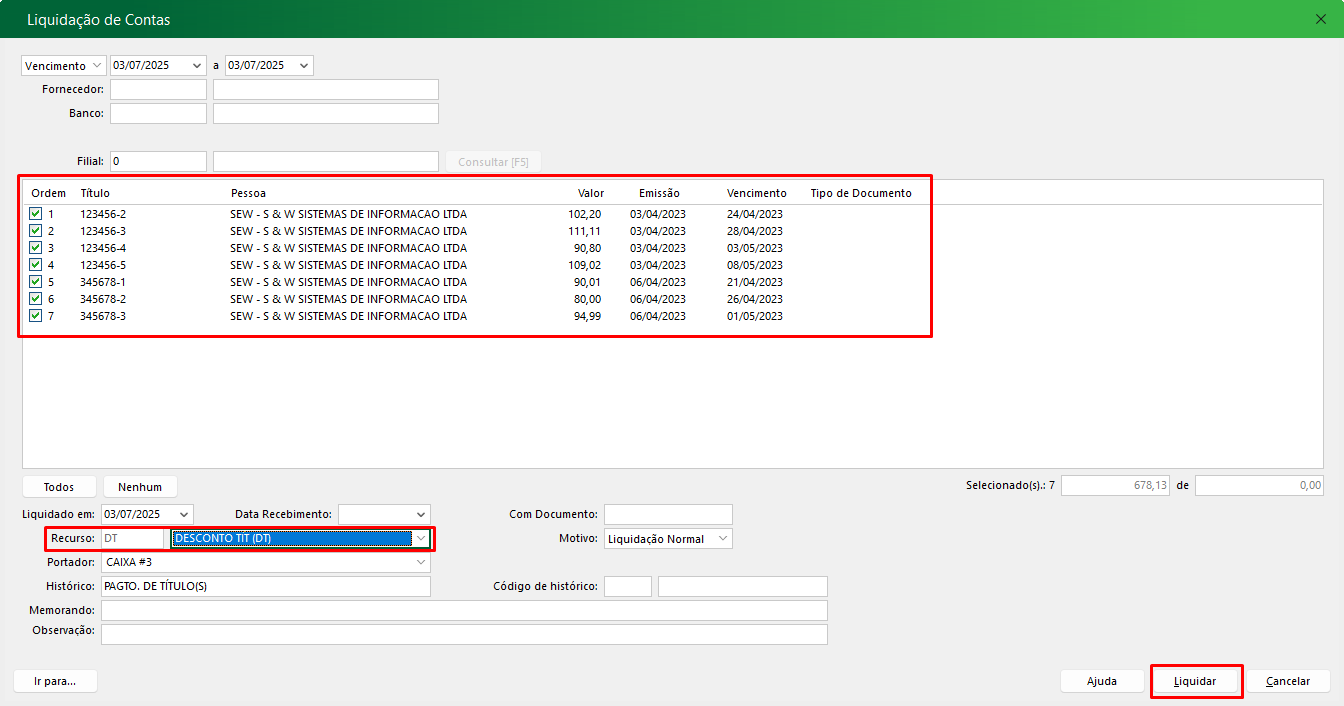1344x706 pixels.
Task: Deselect the row with título 345678-2
Action: coord(36,299)
